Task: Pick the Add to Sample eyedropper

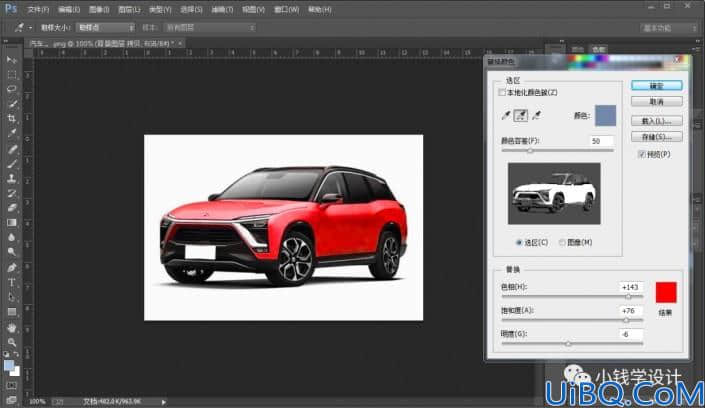Action: click(521, 116)
